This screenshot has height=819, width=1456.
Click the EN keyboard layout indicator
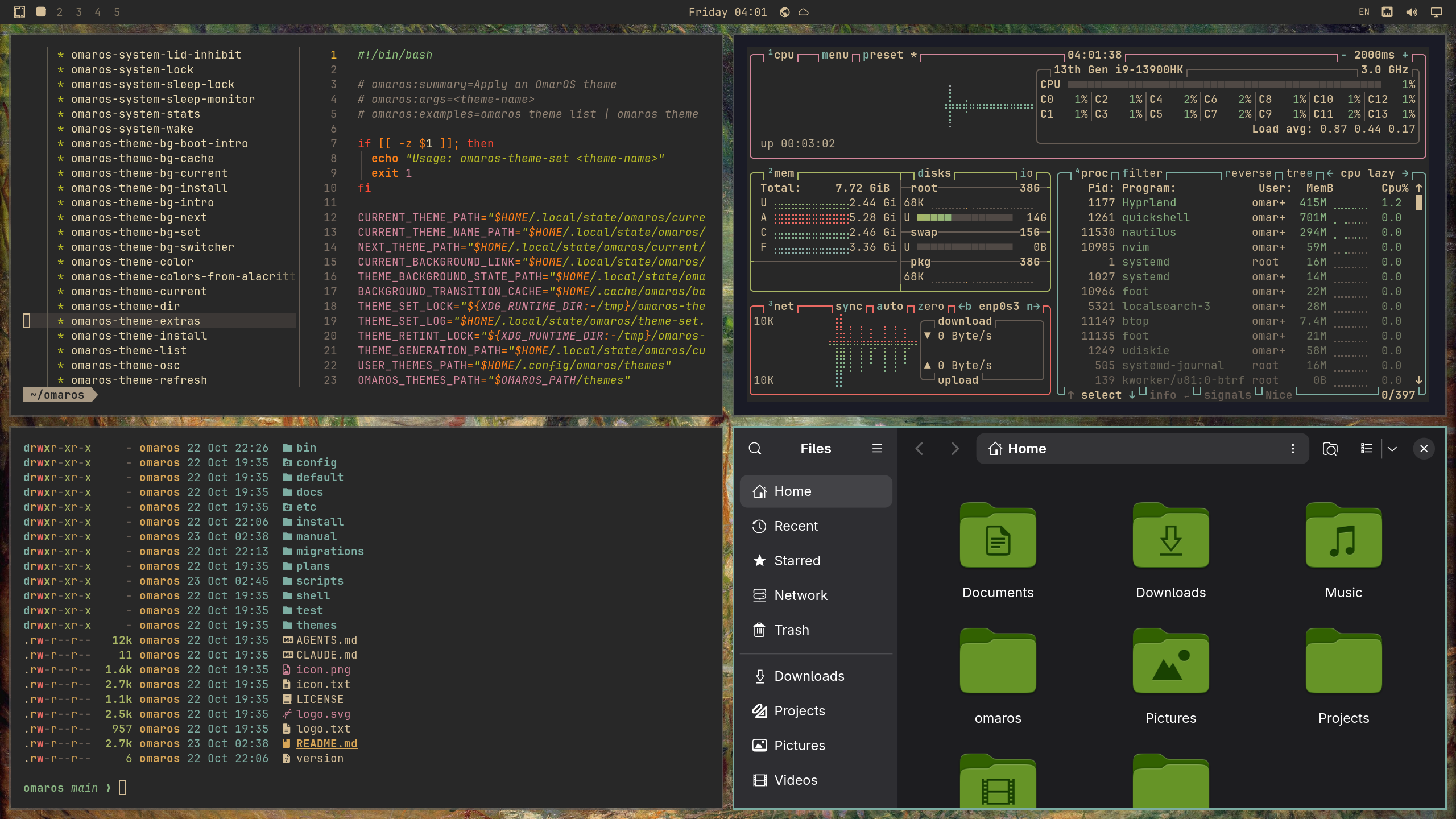[x=1364, y=12]
